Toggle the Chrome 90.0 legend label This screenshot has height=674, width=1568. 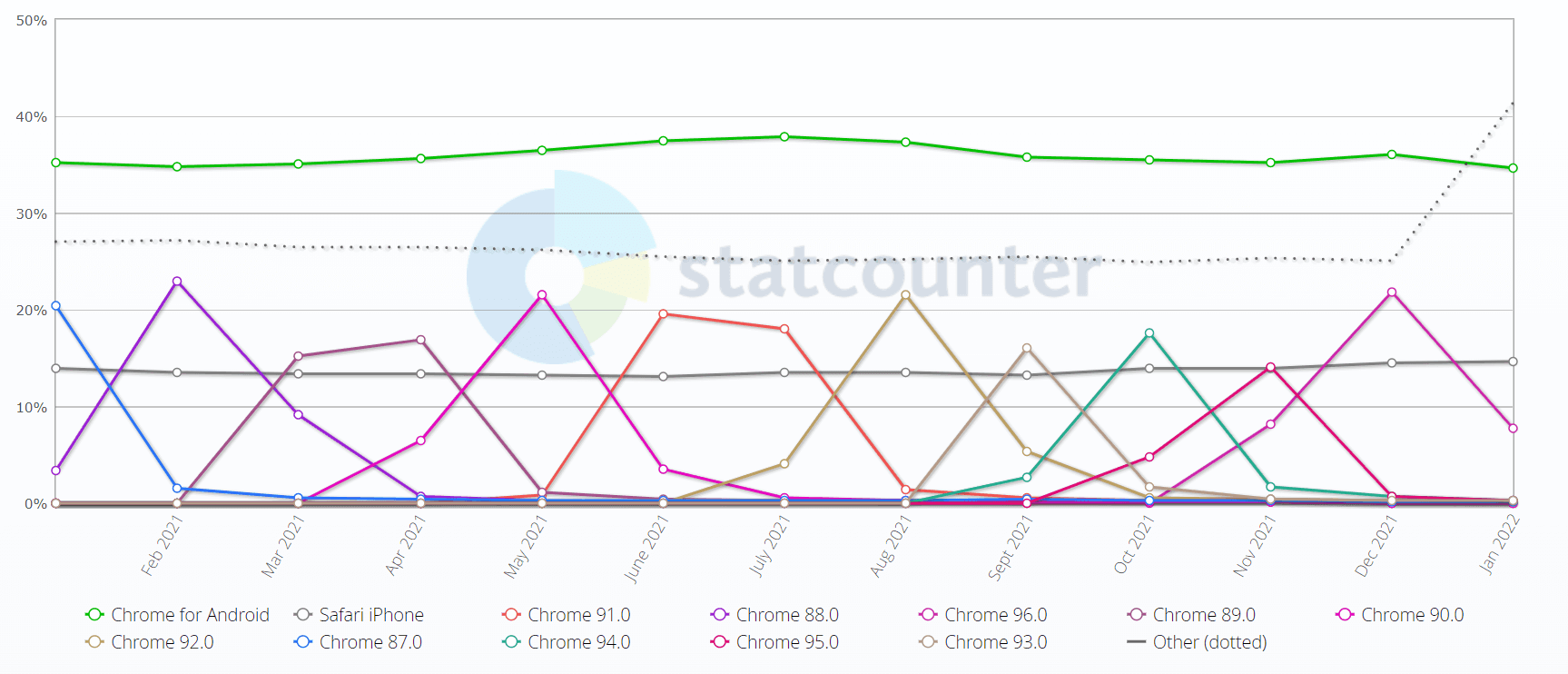[x=1412, y=615]
